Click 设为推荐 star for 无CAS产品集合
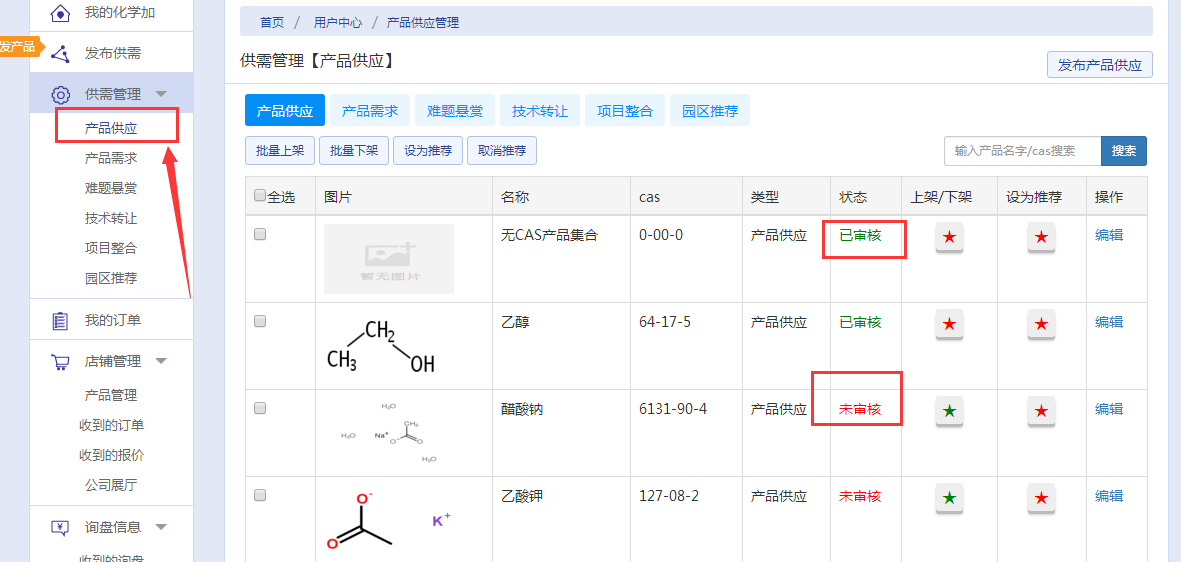 (x=1041, y=238)
